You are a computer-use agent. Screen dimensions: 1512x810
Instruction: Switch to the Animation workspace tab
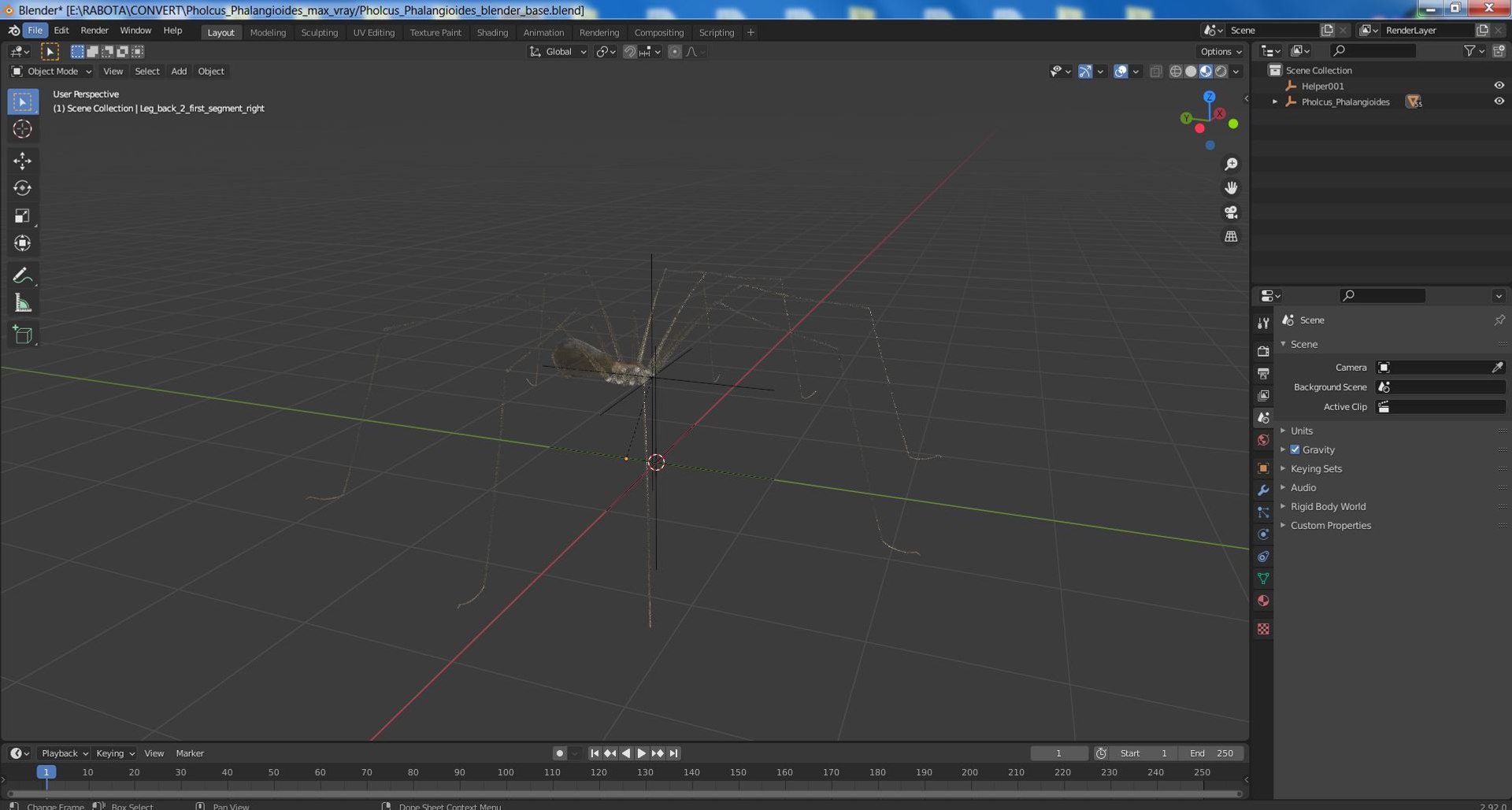coord(543,32)
